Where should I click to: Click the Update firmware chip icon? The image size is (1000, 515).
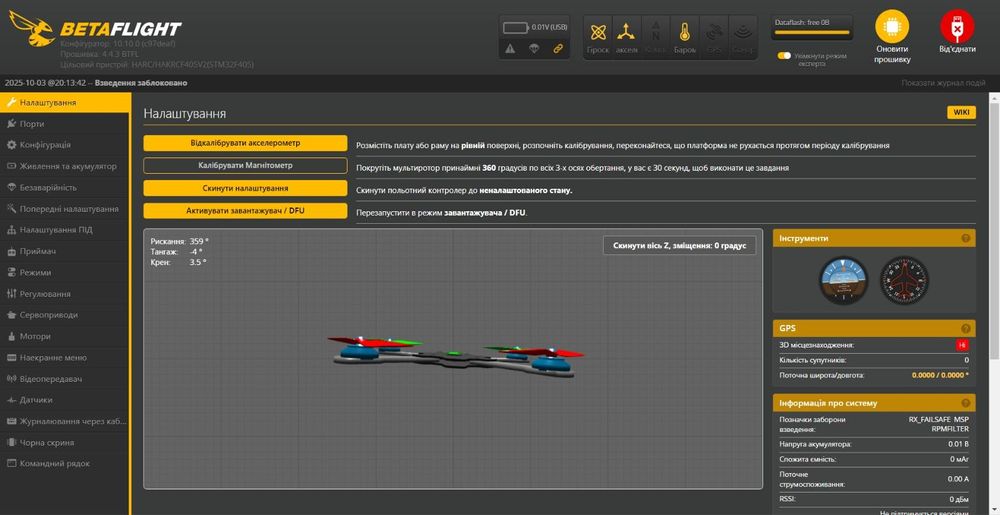coord(892,27)
